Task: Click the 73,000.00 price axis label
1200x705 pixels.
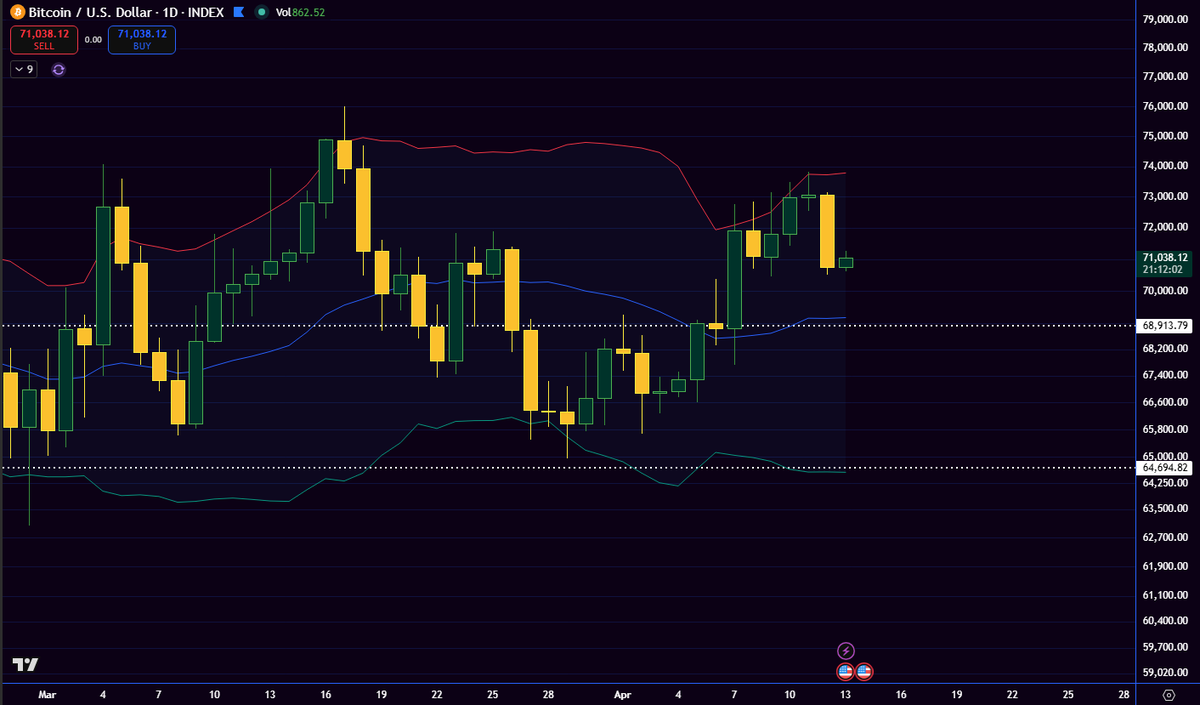Action: pyautogui.click(x=1165, y=196)
